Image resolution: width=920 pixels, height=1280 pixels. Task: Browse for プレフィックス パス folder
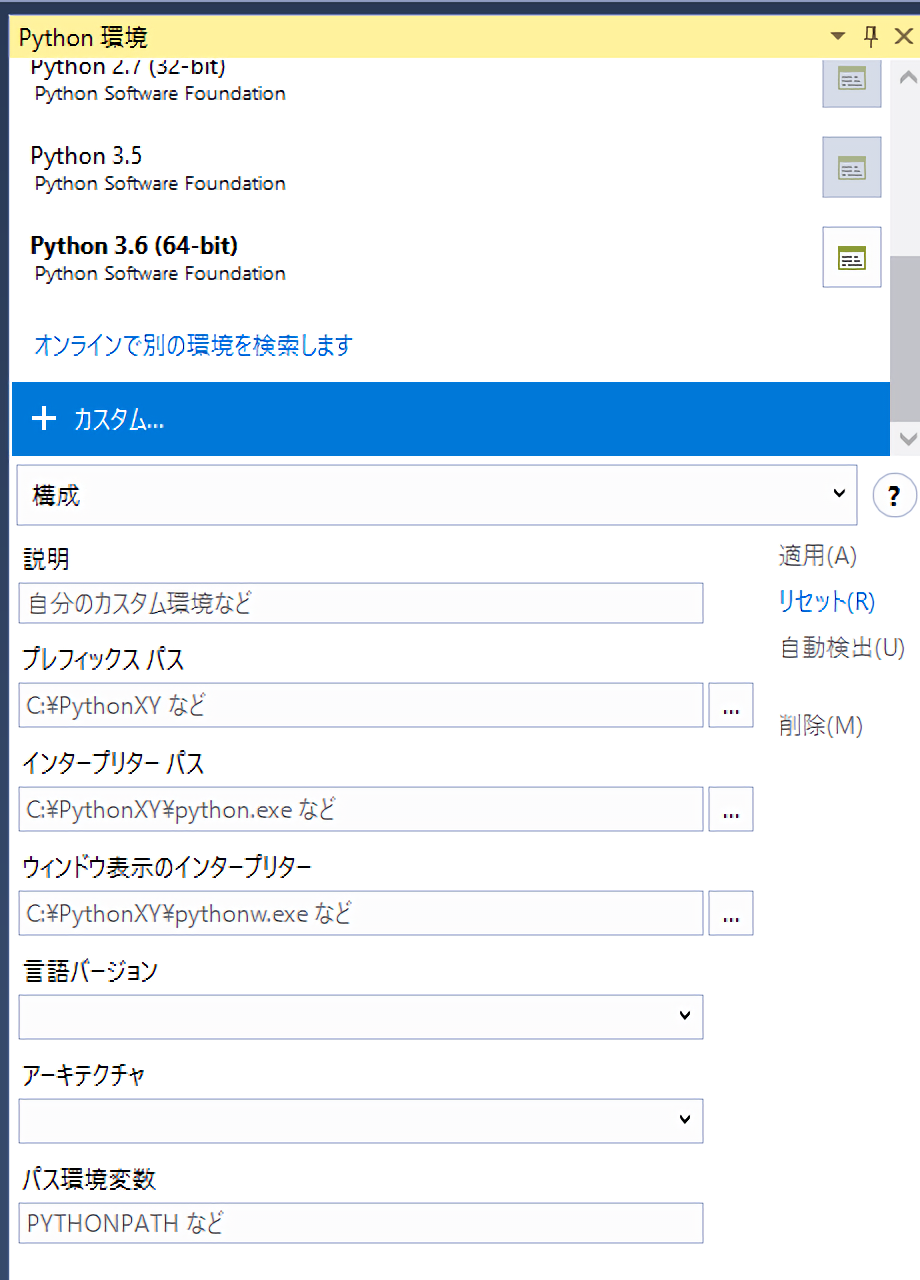(x=730, y=706)
